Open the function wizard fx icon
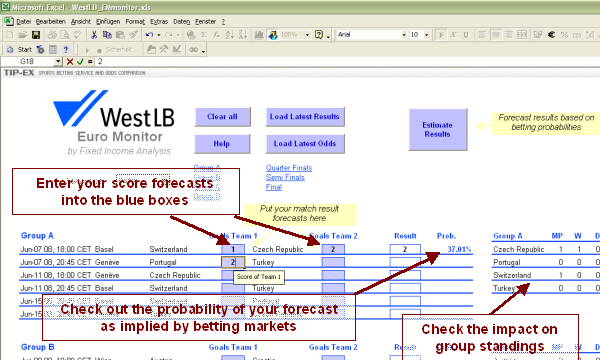Viewport: 600px width, 360px height. 217,35
